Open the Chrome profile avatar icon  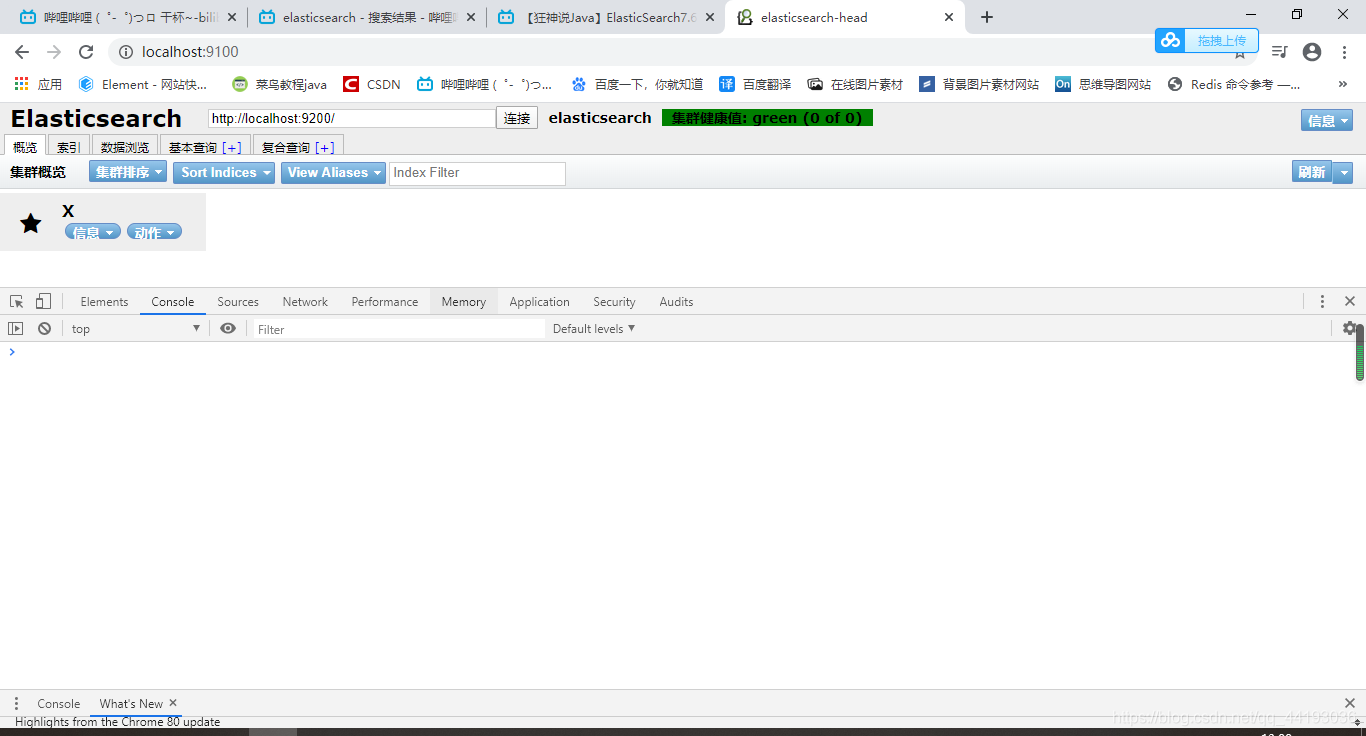(x=1311, y=51)
